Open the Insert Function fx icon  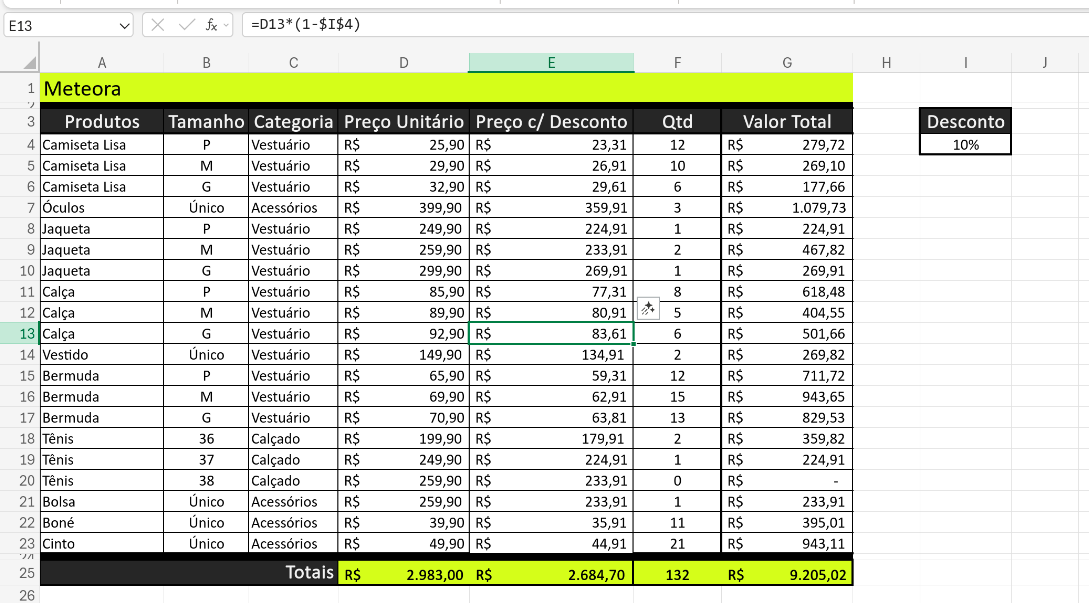coord(211,25)
